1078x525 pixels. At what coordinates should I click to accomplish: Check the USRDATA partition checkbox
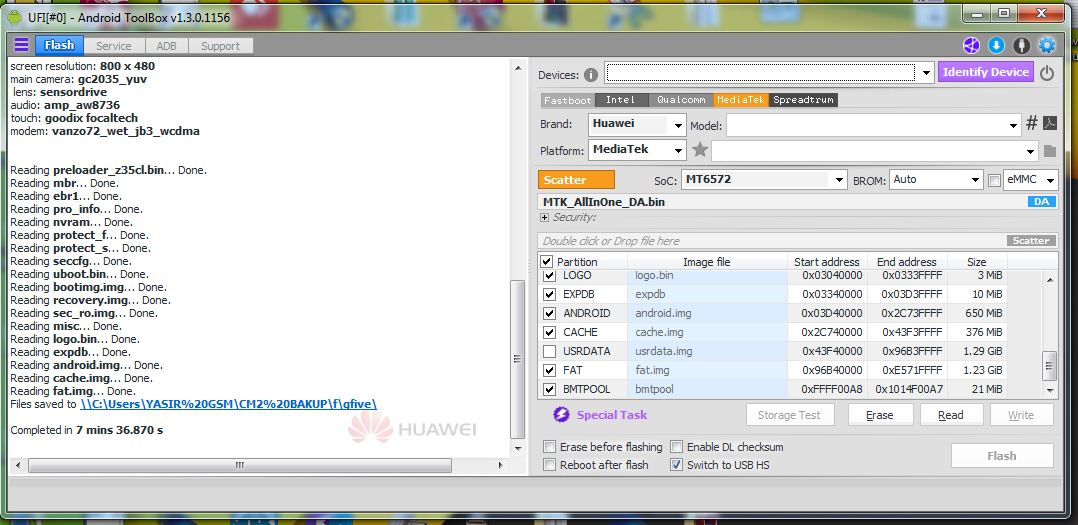coord(549,351)
